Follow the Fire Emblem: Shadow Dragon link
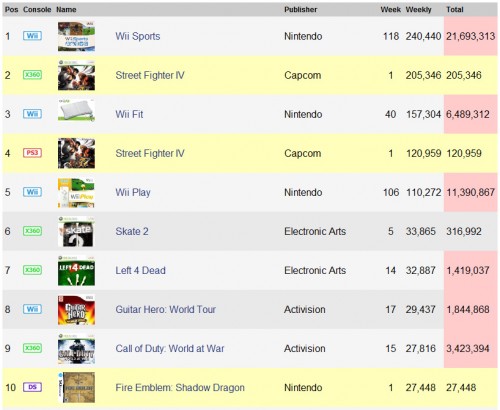Screen dimensions: 500x410 click(x=180, y=387)
